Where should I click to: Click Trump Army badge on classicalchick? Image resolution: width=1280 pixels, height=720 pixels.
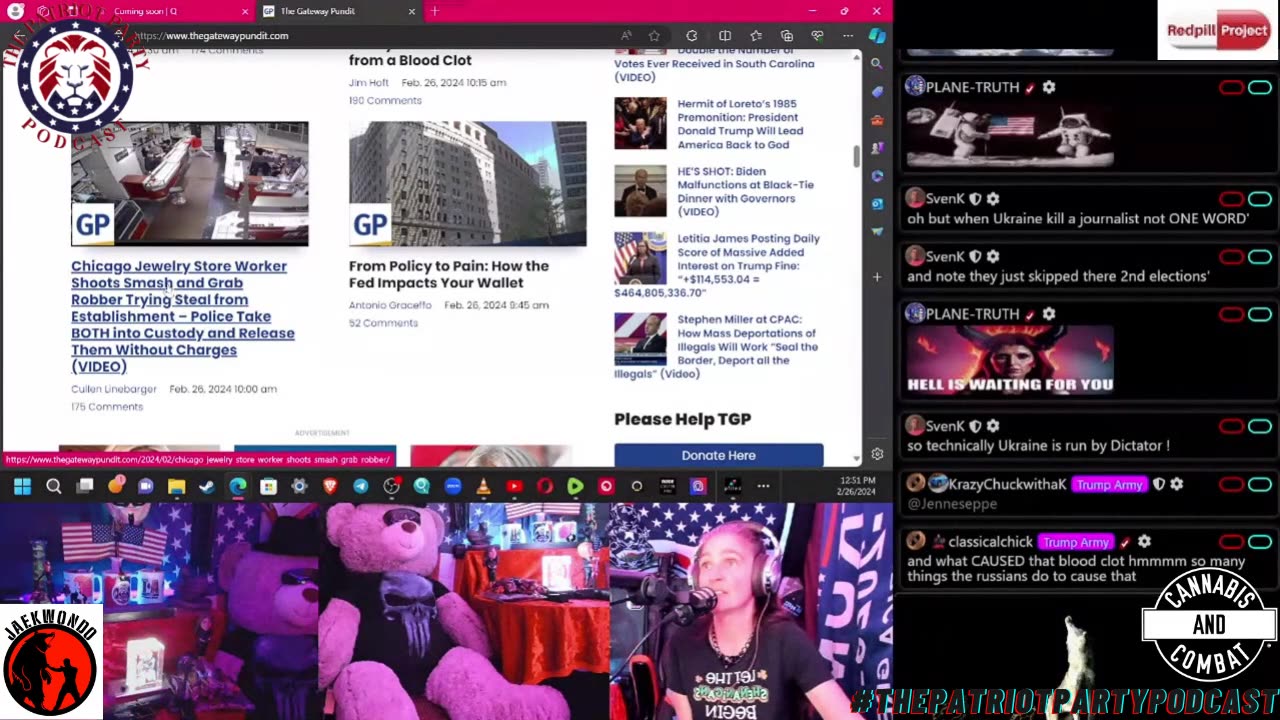[x=1075, y=542]
